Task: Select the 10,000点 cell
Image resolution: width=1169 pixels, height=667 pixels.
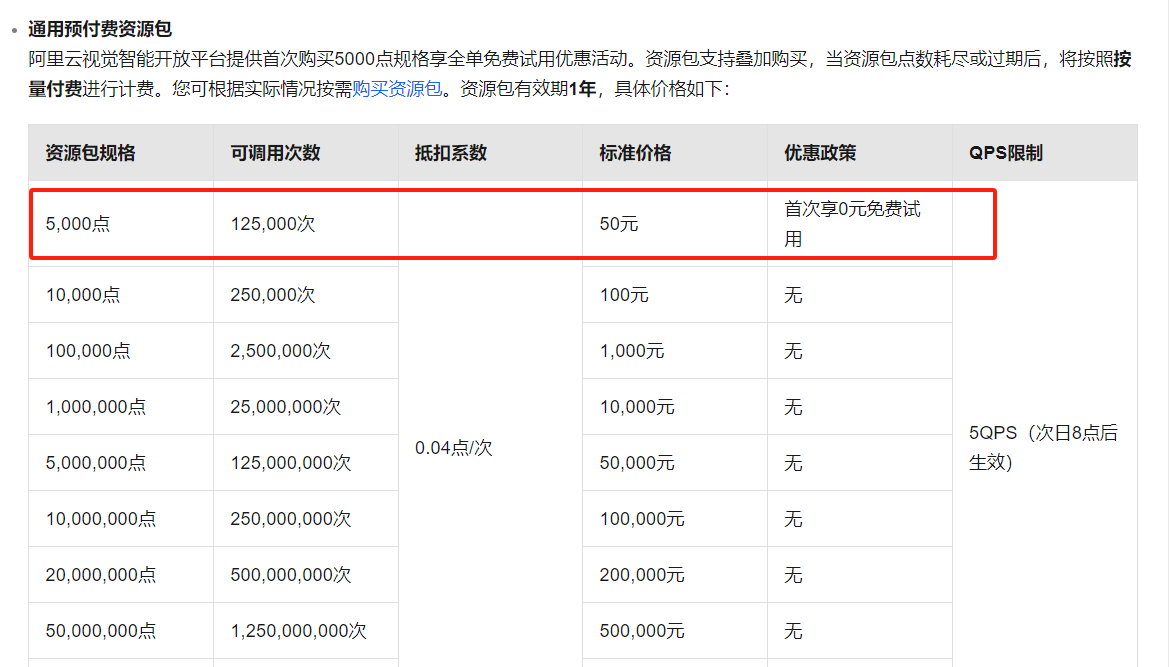Action: pos(121,294)
